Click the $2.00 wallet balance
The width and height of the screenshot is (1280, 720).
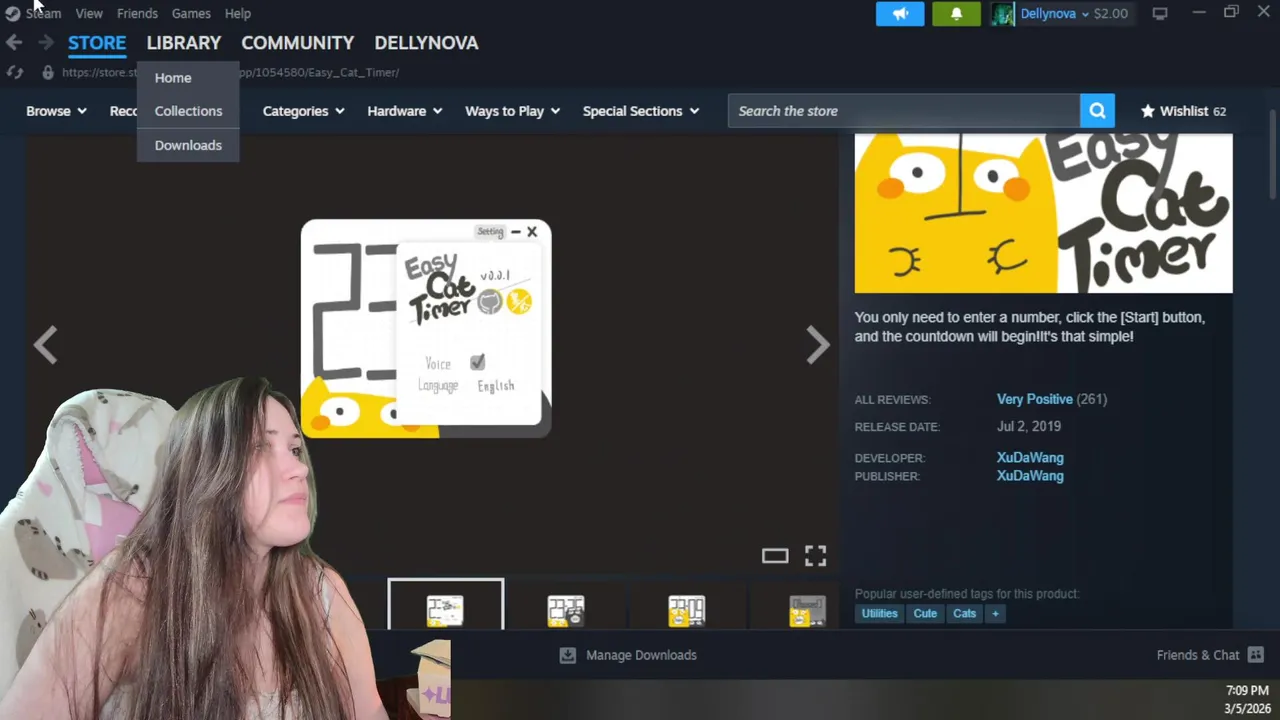(x=1110, y=14)
